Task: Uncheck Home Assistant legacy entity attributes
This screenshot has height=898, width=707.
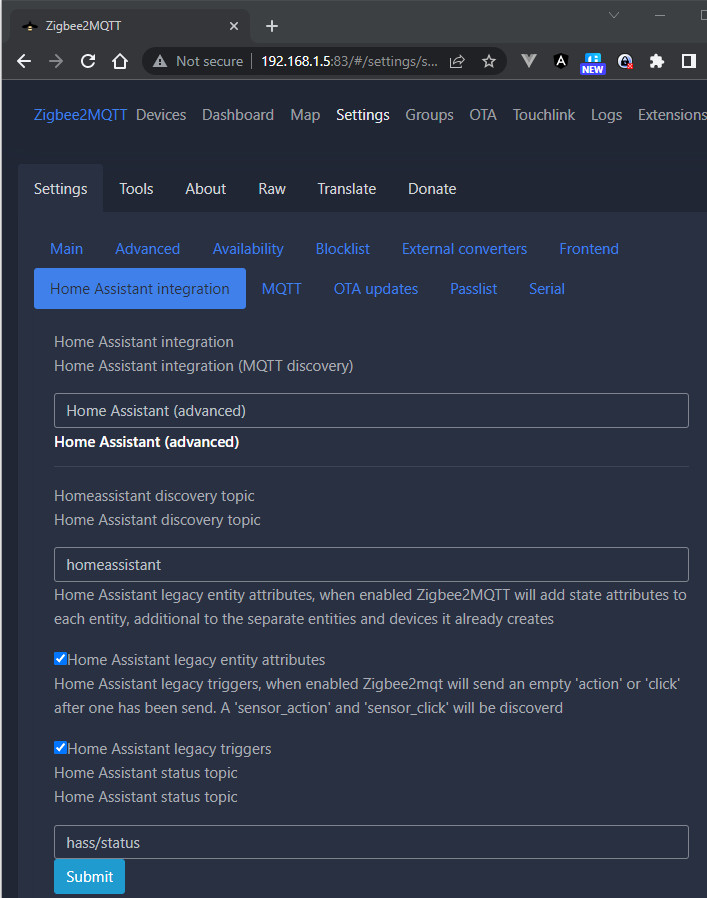Action: tap(61, 659)
